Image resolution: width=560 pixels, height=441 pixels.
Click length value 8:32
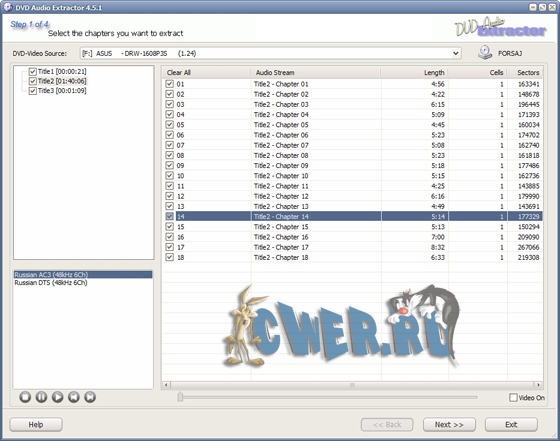point(438,247)
